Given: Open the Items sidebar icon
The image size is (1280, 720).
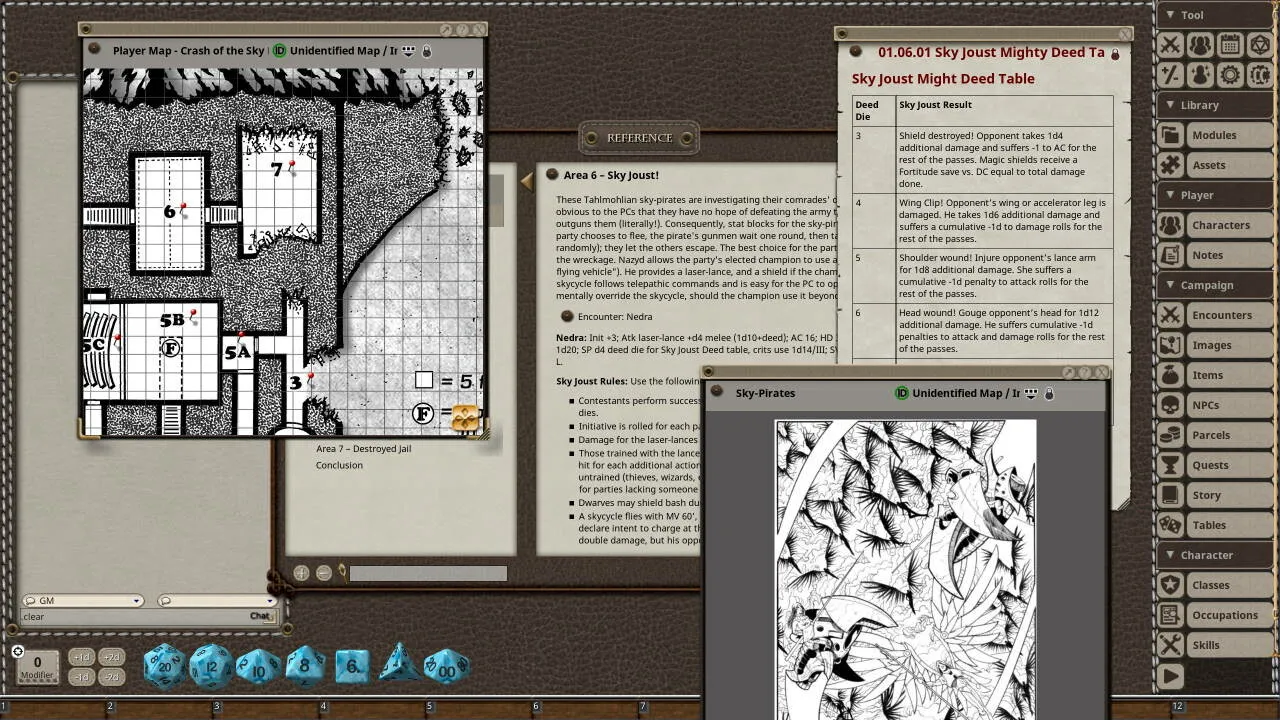Looking at the screenshot, I should click(x=1170, y=375).
